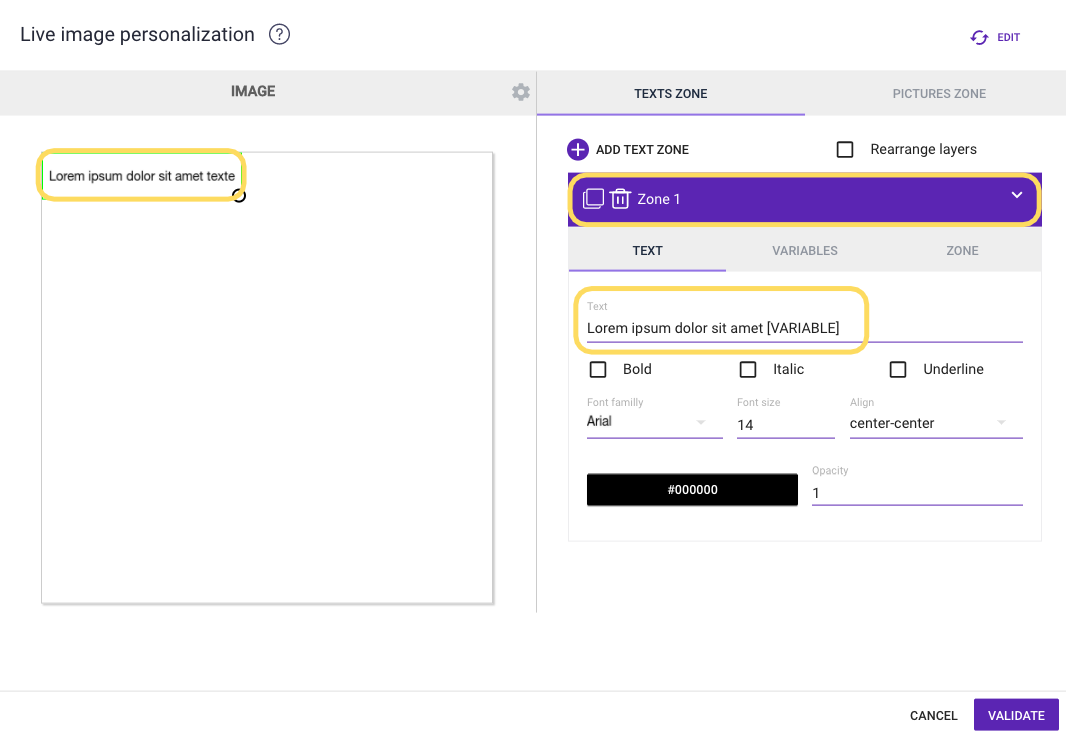The height and width of the screenshot is (737, 1066).
Task: Switch to the Pictures Zone tab
Action: [x=939, y=94]
